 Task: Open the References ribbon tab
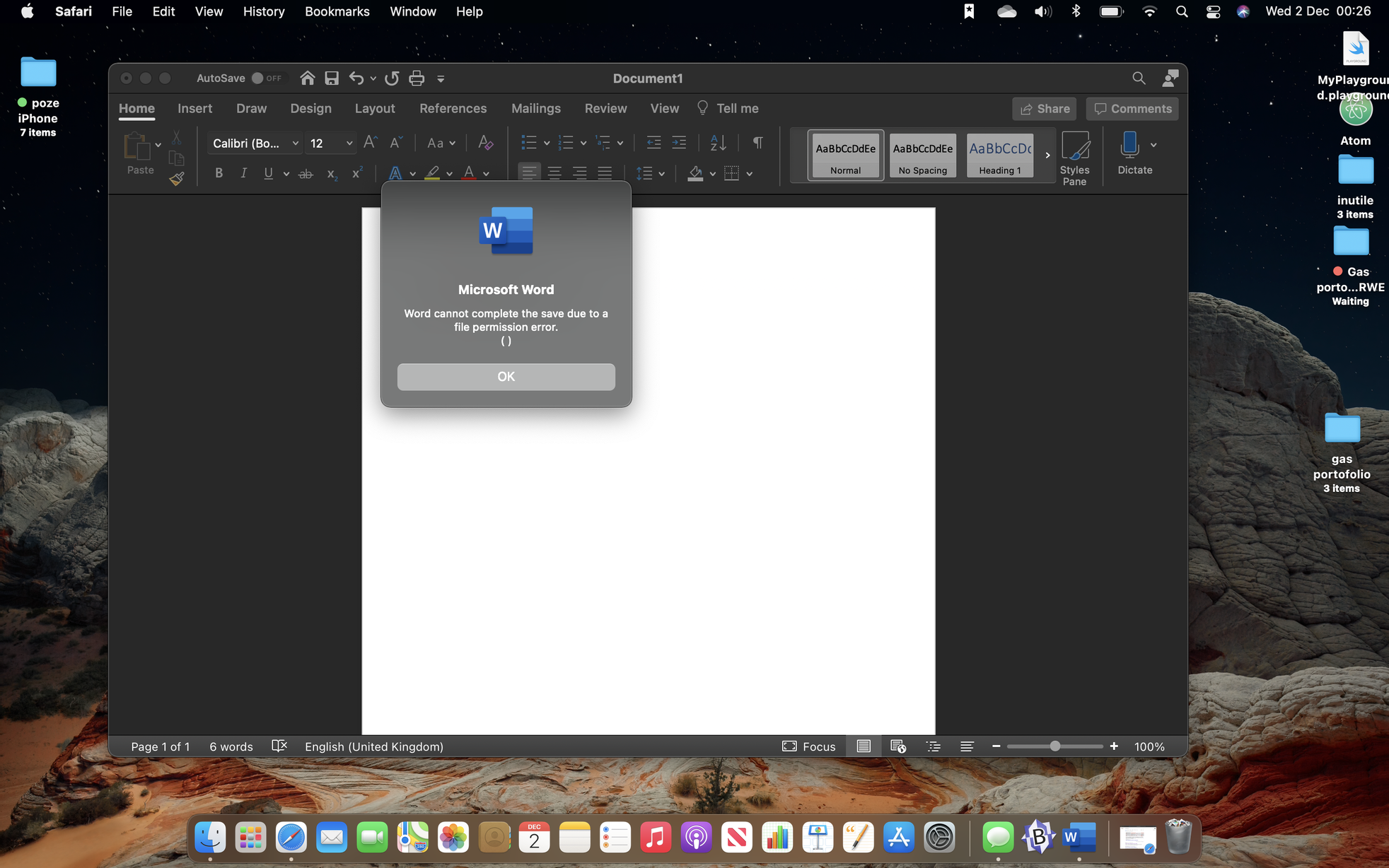(x=453, y=108)
